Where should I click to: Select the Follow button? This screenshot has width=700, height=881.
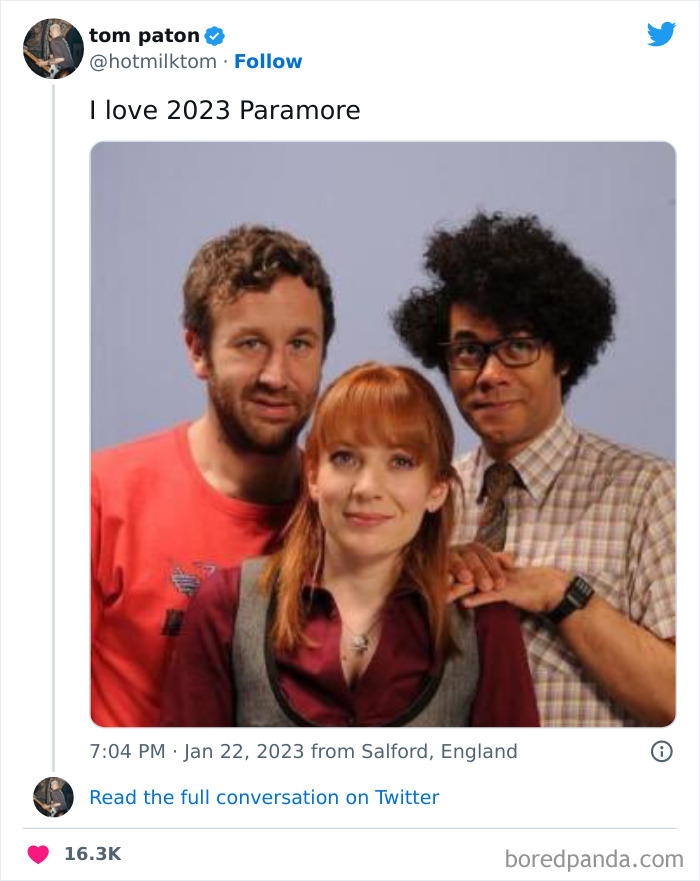tap(268, 61)
